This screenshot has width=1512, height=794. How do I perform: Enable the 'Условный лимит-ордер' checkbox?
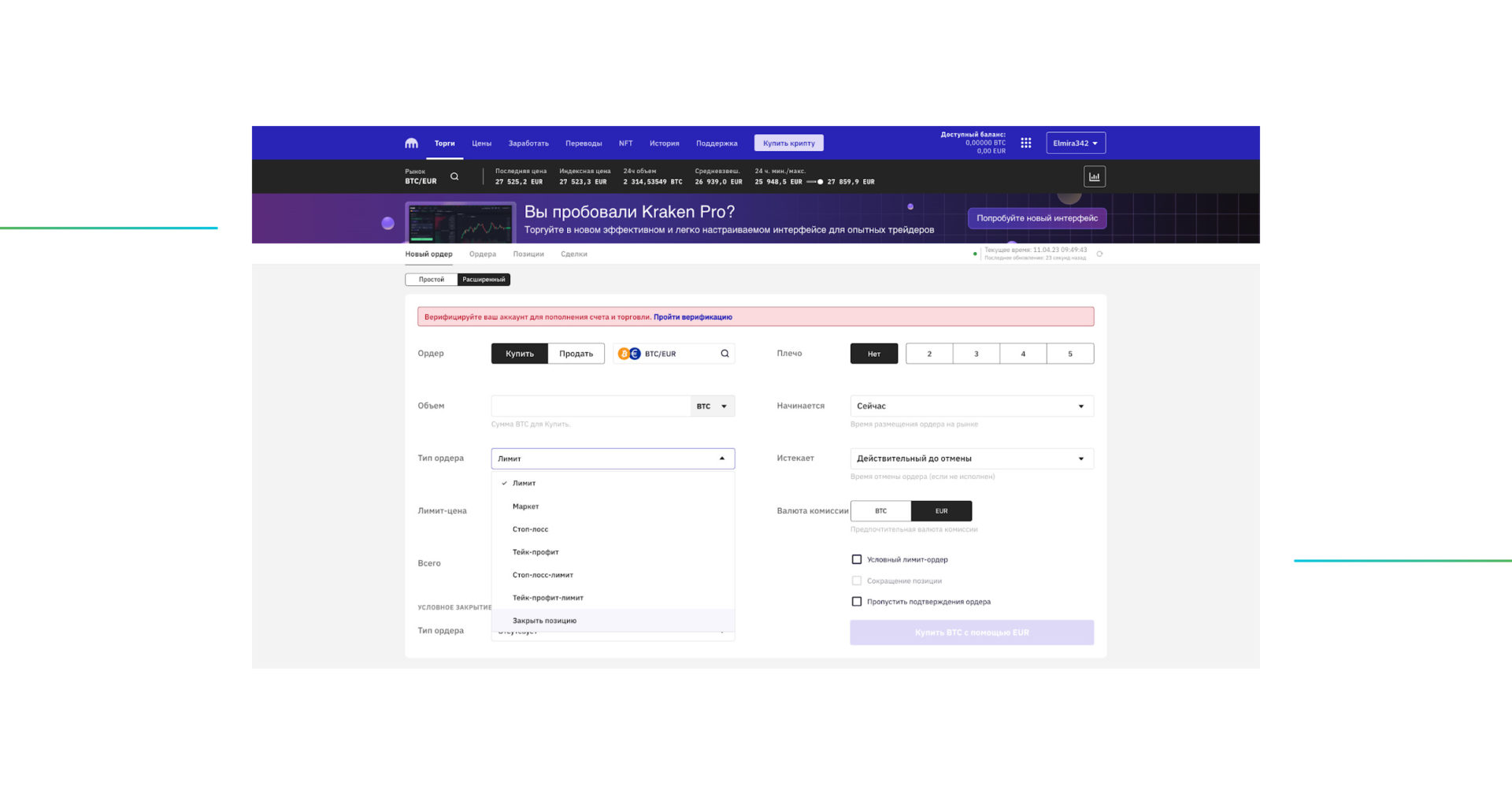(x=857, y=558)
